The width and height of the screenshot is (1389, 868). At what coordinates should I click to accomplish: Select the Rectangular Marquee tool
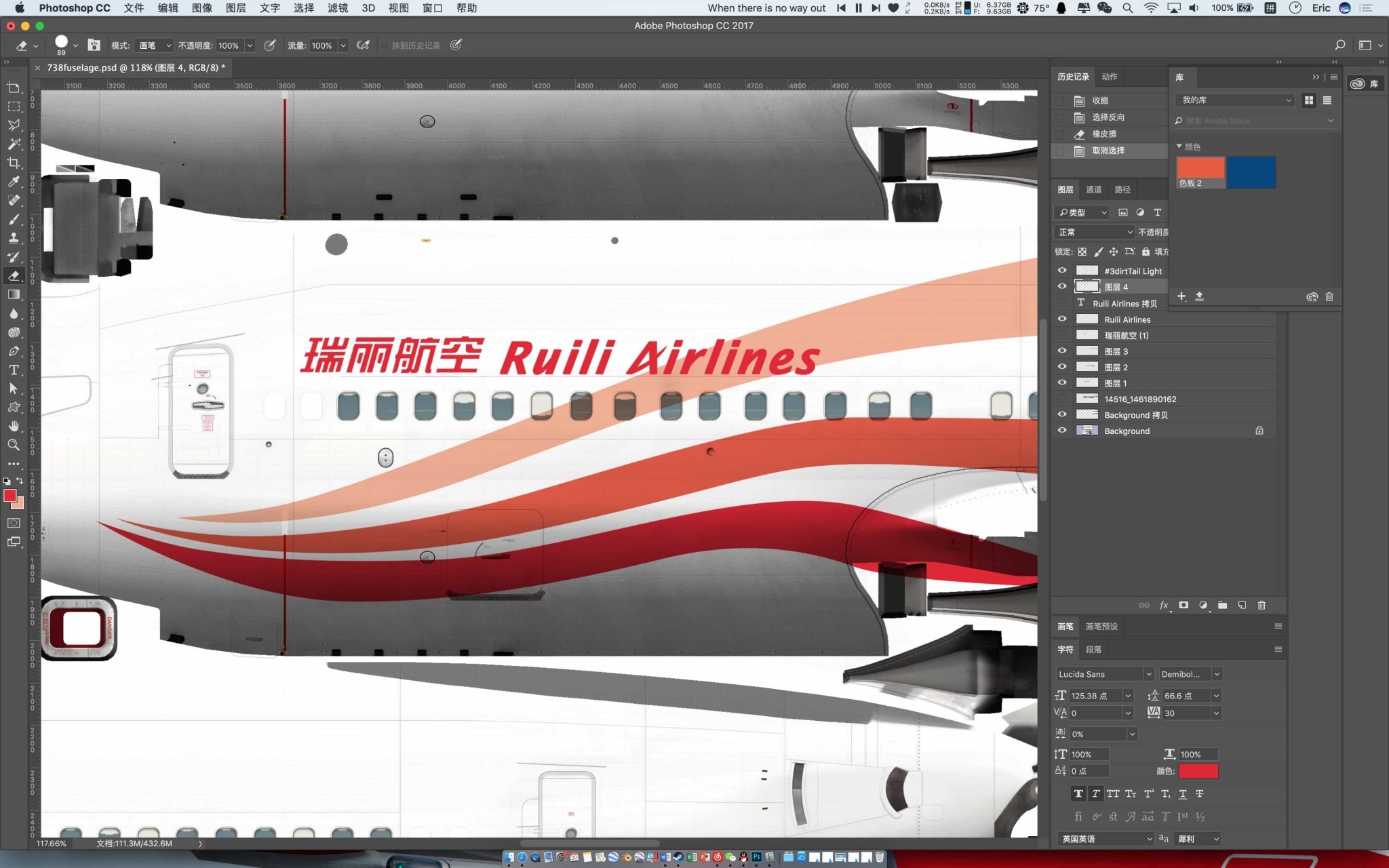coord(14,106)
